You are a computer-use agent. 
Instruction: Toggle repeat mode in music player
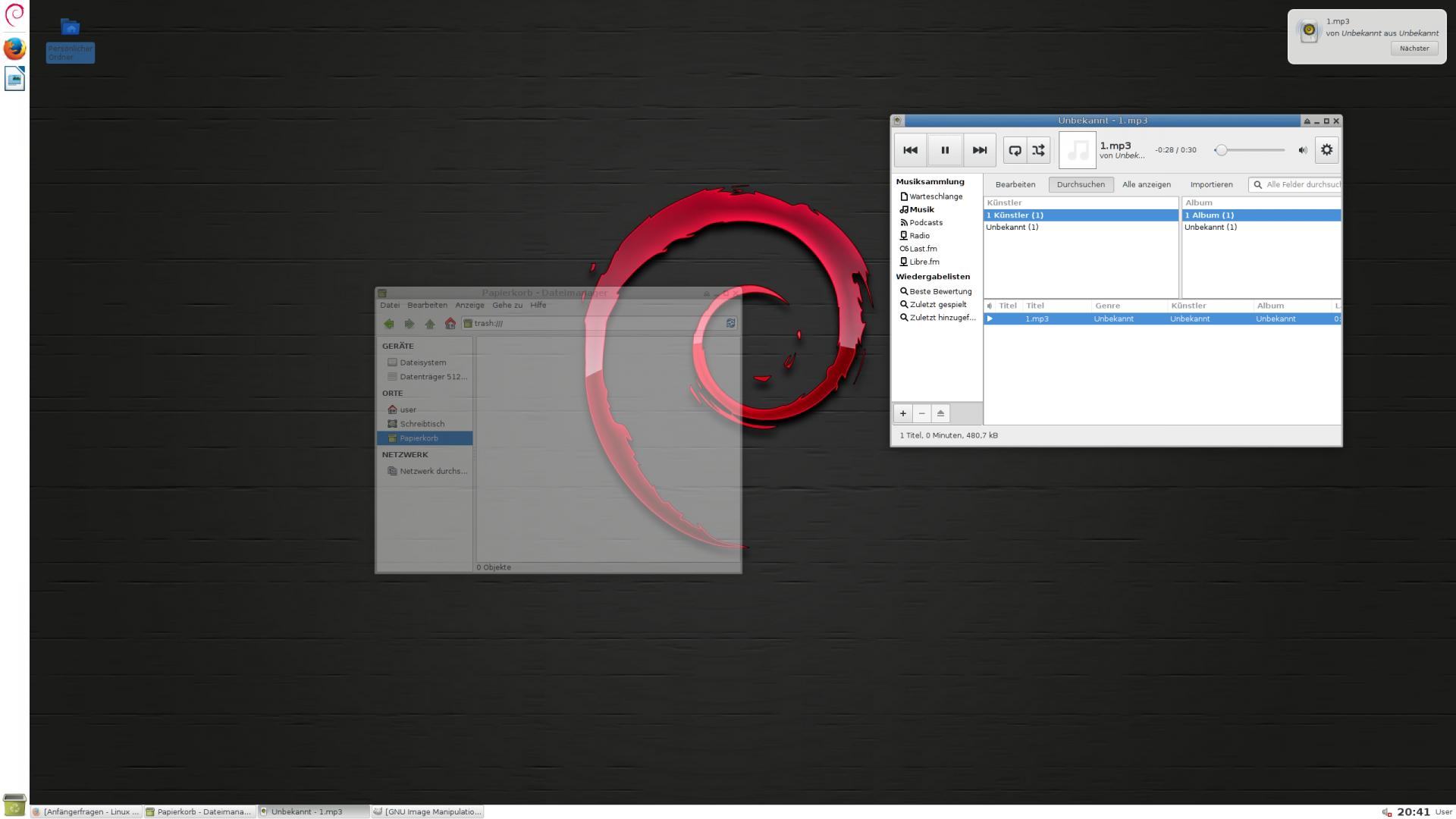(1015, 150)
